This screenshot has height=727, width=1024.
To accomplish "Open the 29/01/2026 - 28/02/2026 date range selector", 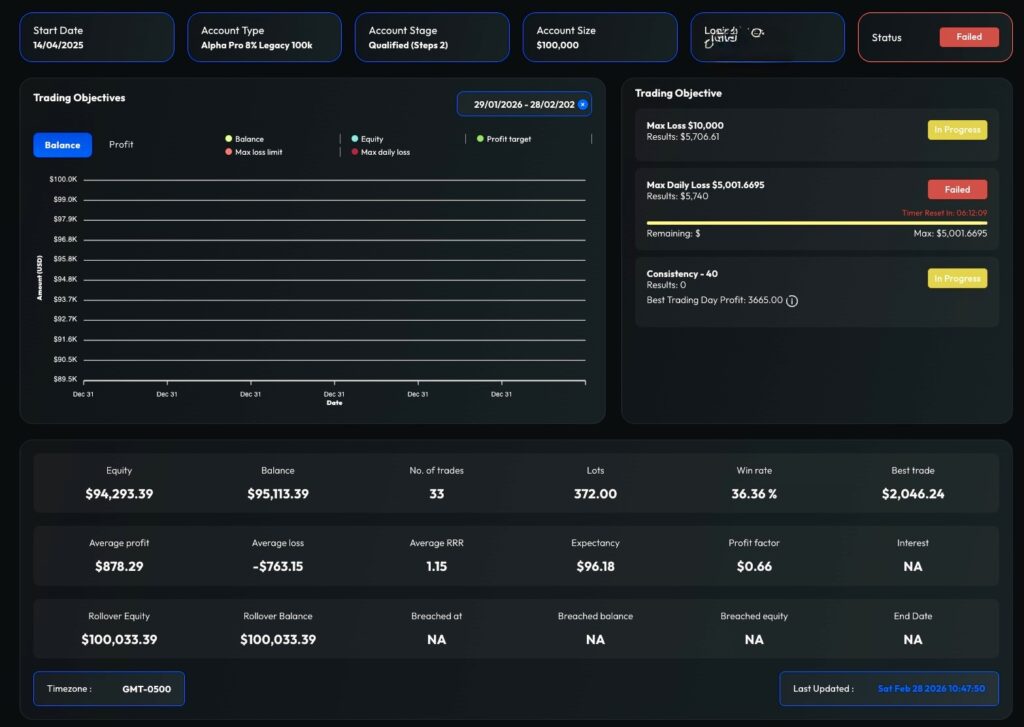I will point(520,104).
